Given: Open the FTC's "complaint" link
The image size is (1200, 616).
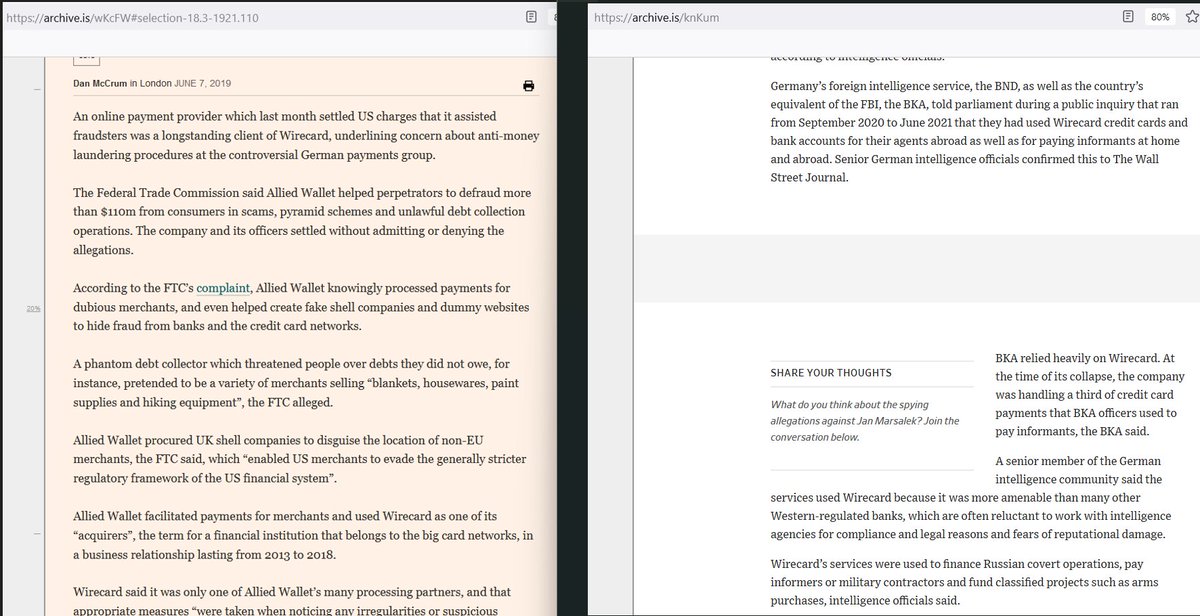Looking at the screenshot, I should coord(223,288).
